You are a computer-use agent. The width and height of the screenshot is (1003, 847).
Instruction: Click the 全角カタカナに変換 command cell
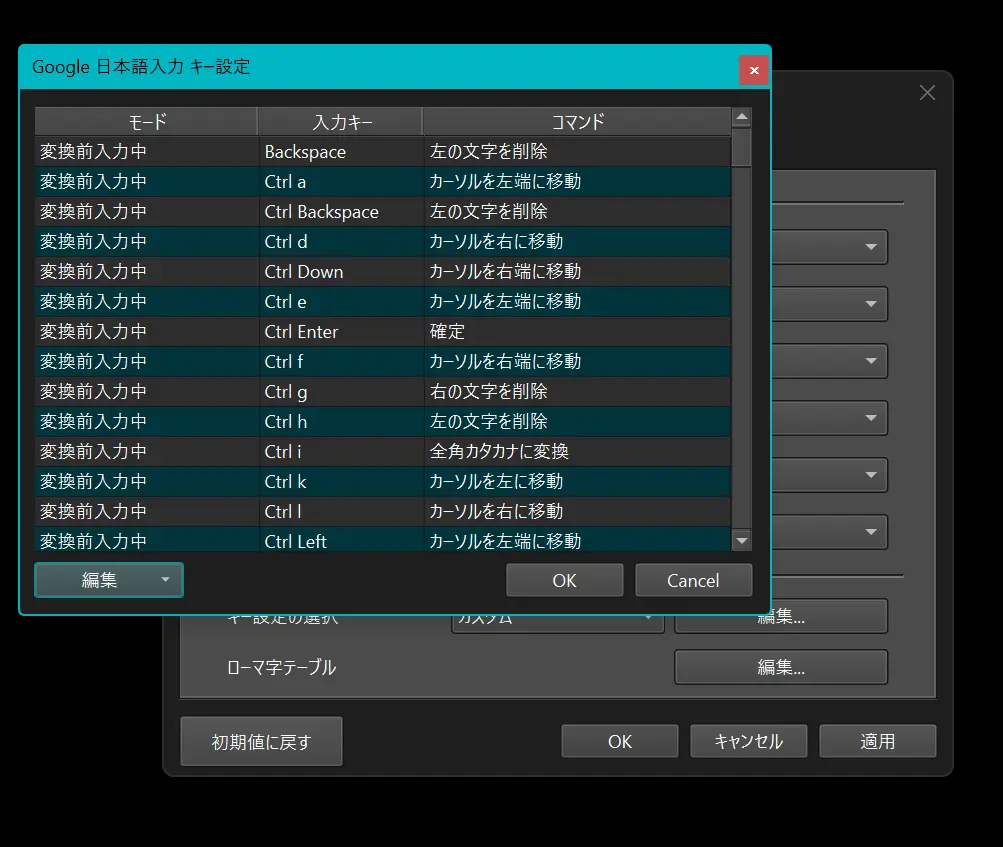point(577,452)
